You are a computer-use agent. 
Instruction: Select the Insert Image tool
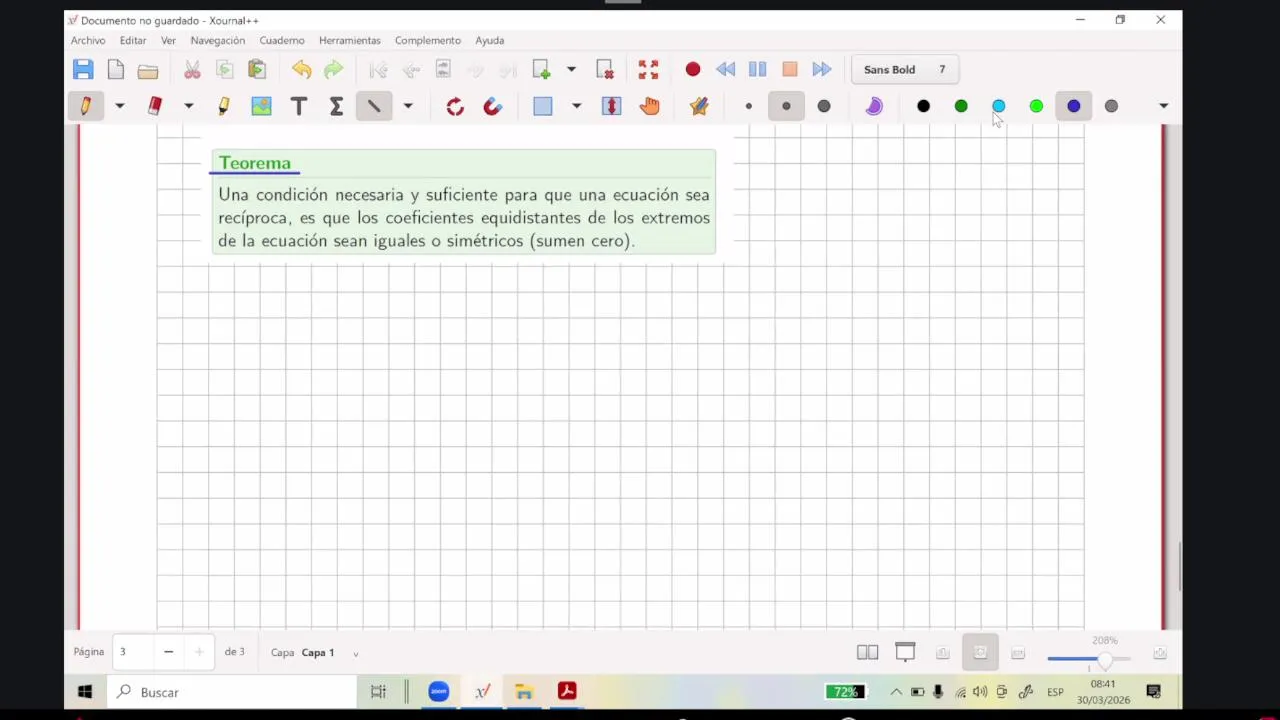(261, 106)
